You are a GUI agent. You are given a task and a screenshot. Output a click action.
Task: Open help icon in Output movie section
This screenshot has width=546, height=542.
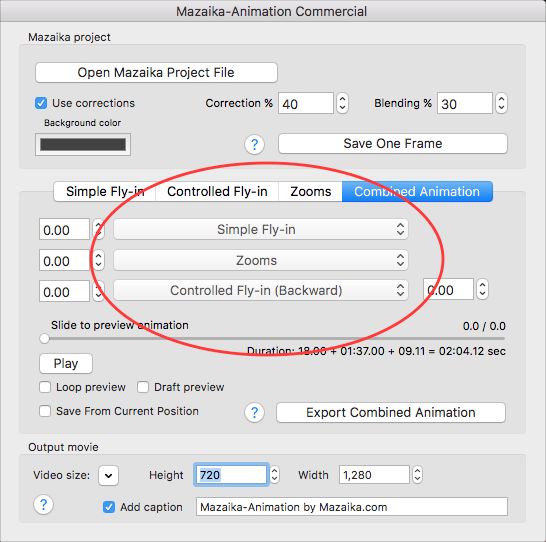click(44, 504)
